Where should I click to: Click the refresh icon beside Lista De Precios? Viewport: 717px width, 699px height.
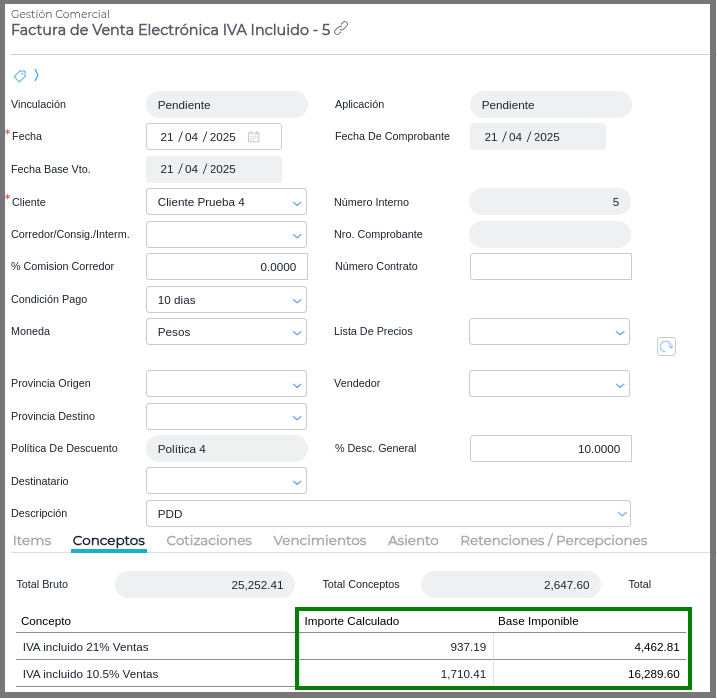tap(666, 346)
